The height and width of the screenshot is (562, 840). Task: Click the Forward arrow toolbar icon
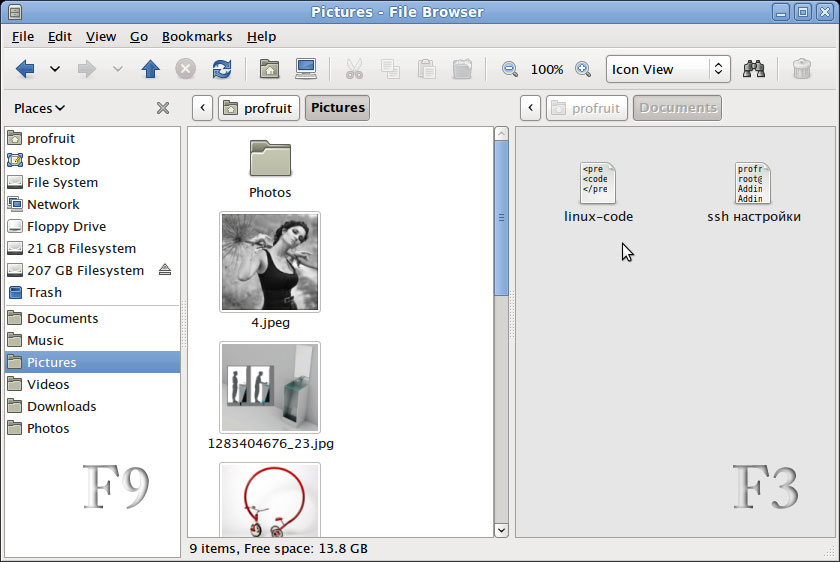pyautogui.click(x=87, y=69)
